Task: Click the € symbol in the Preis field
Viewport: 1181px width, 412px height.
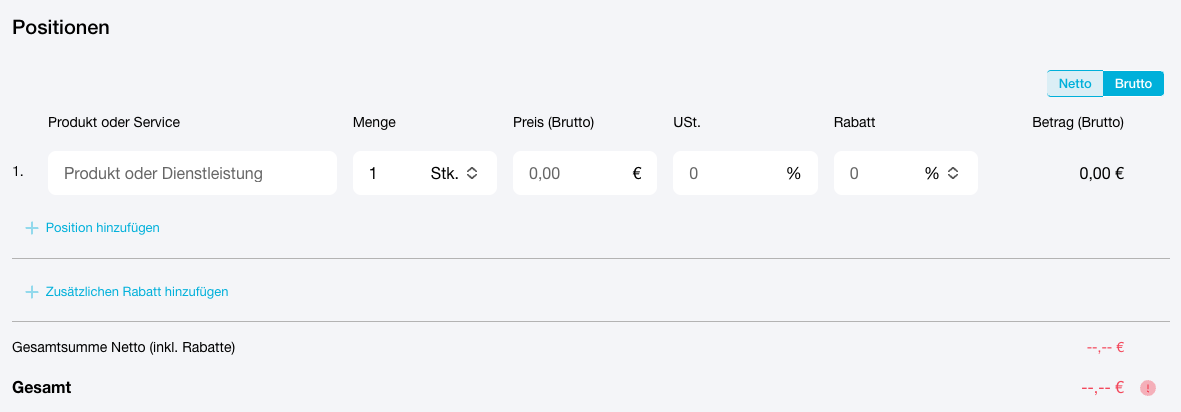Action: tap(636, 173)
